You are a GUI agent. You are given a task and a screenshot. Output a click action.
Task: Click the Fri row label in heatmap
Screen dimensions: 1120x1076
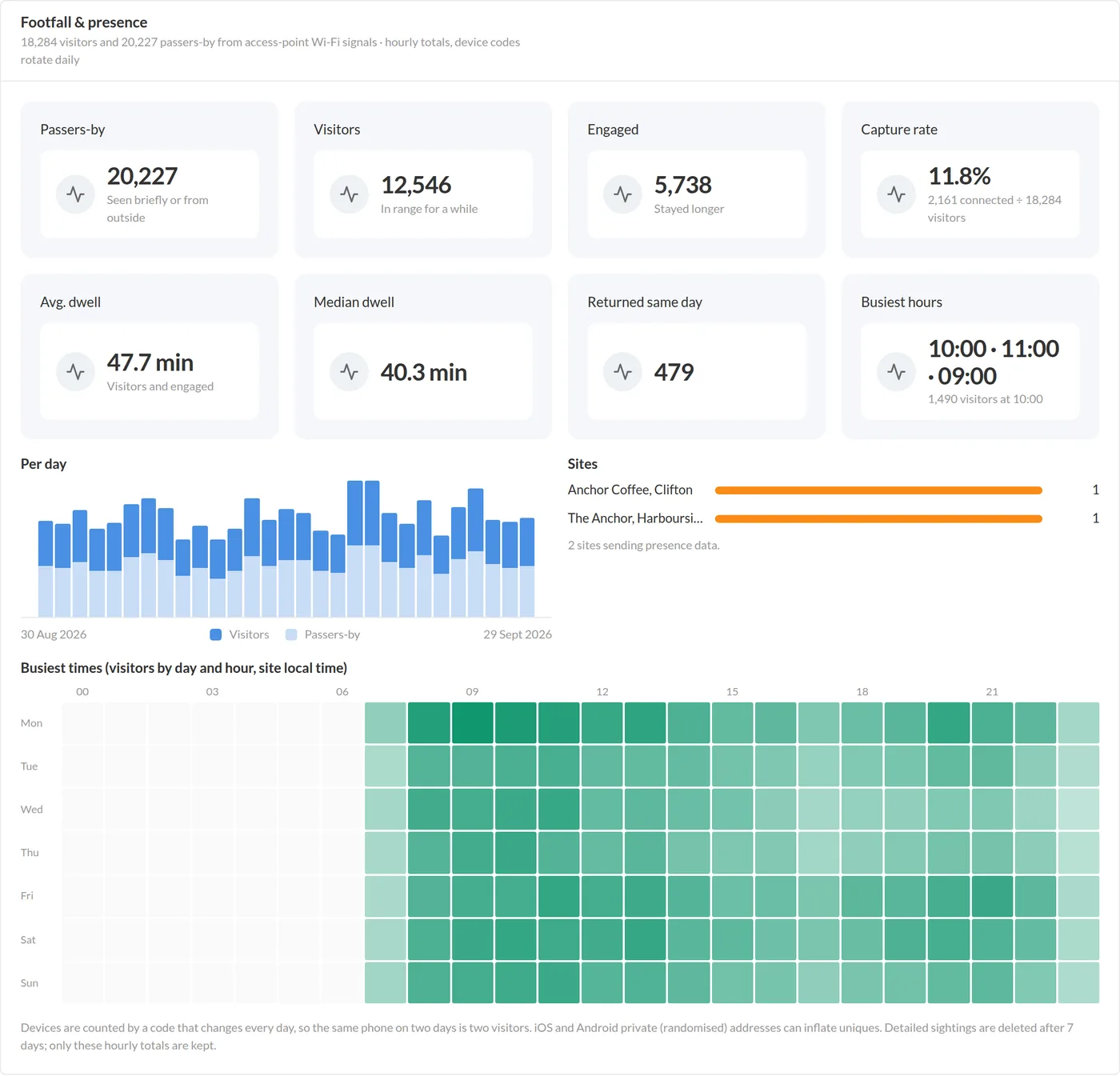coord(27,896)
